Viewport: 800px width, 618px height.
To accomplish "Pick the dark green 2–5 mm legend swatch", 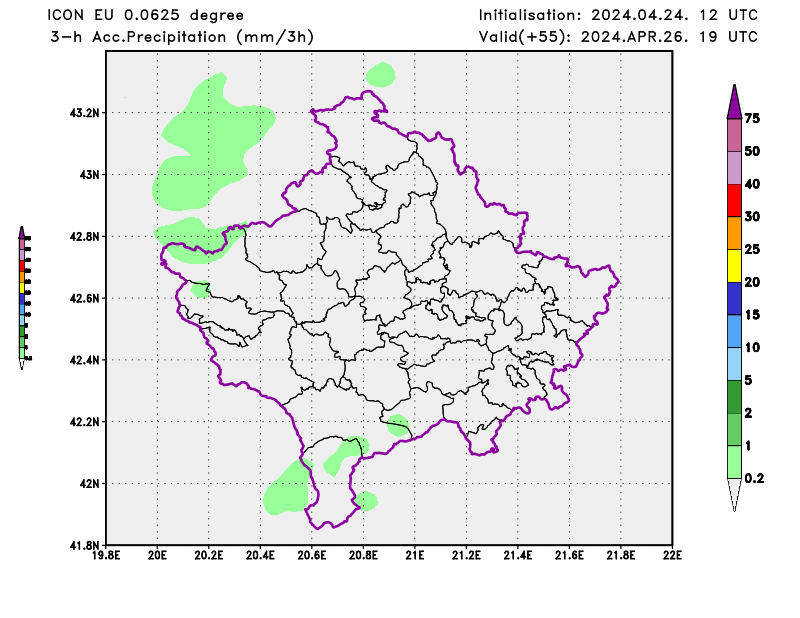I will point(734,397).
